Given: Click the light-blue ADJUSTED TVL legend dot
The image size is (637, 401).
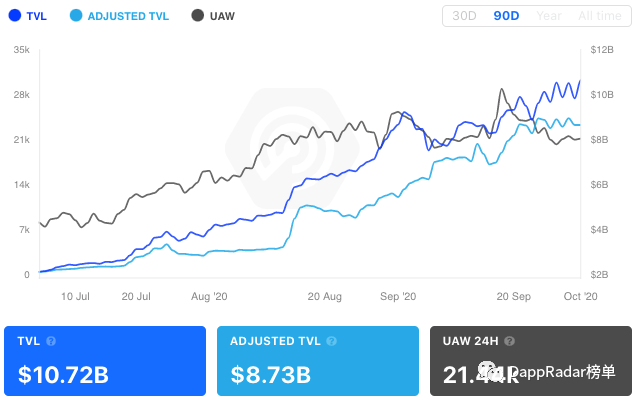Looking at the screenshot, I should pyautogui.click(x=79, y=16).
